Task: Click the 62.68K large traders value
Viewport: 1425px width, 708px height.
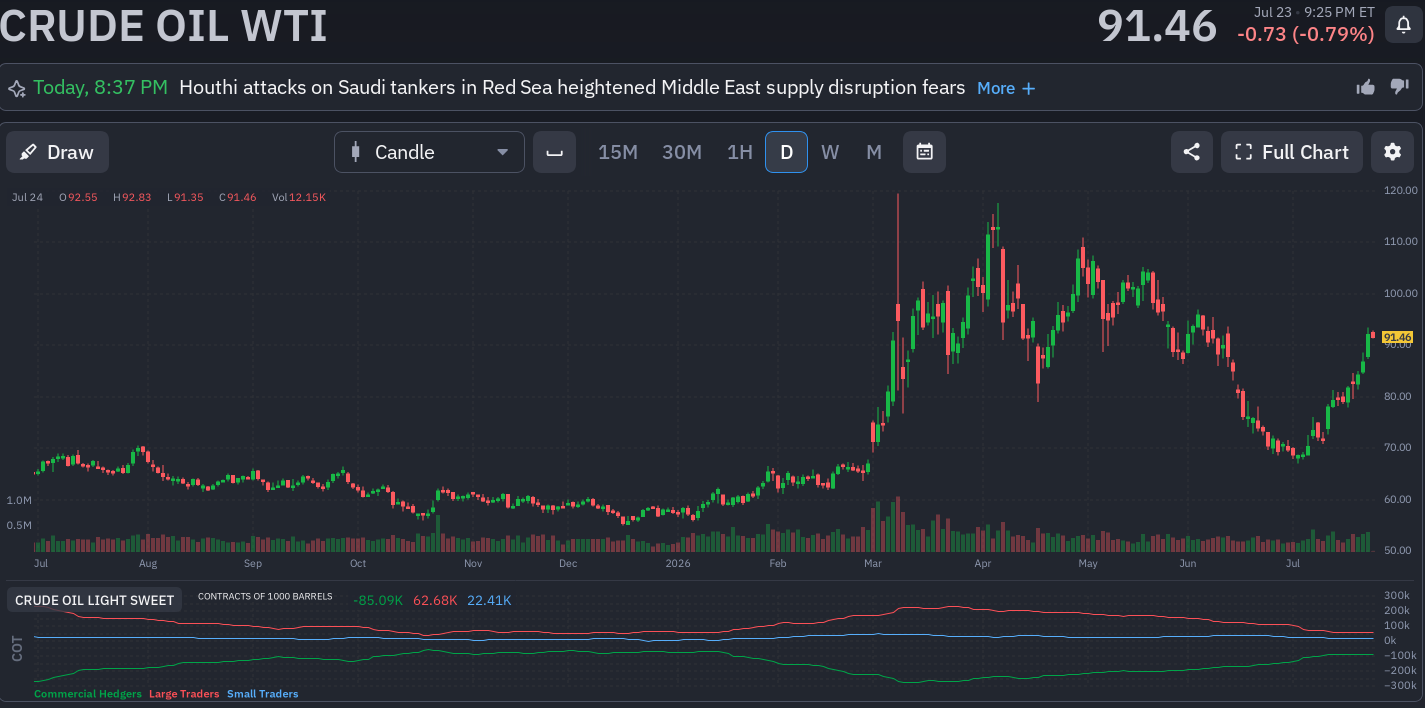Action: point(435,600)
